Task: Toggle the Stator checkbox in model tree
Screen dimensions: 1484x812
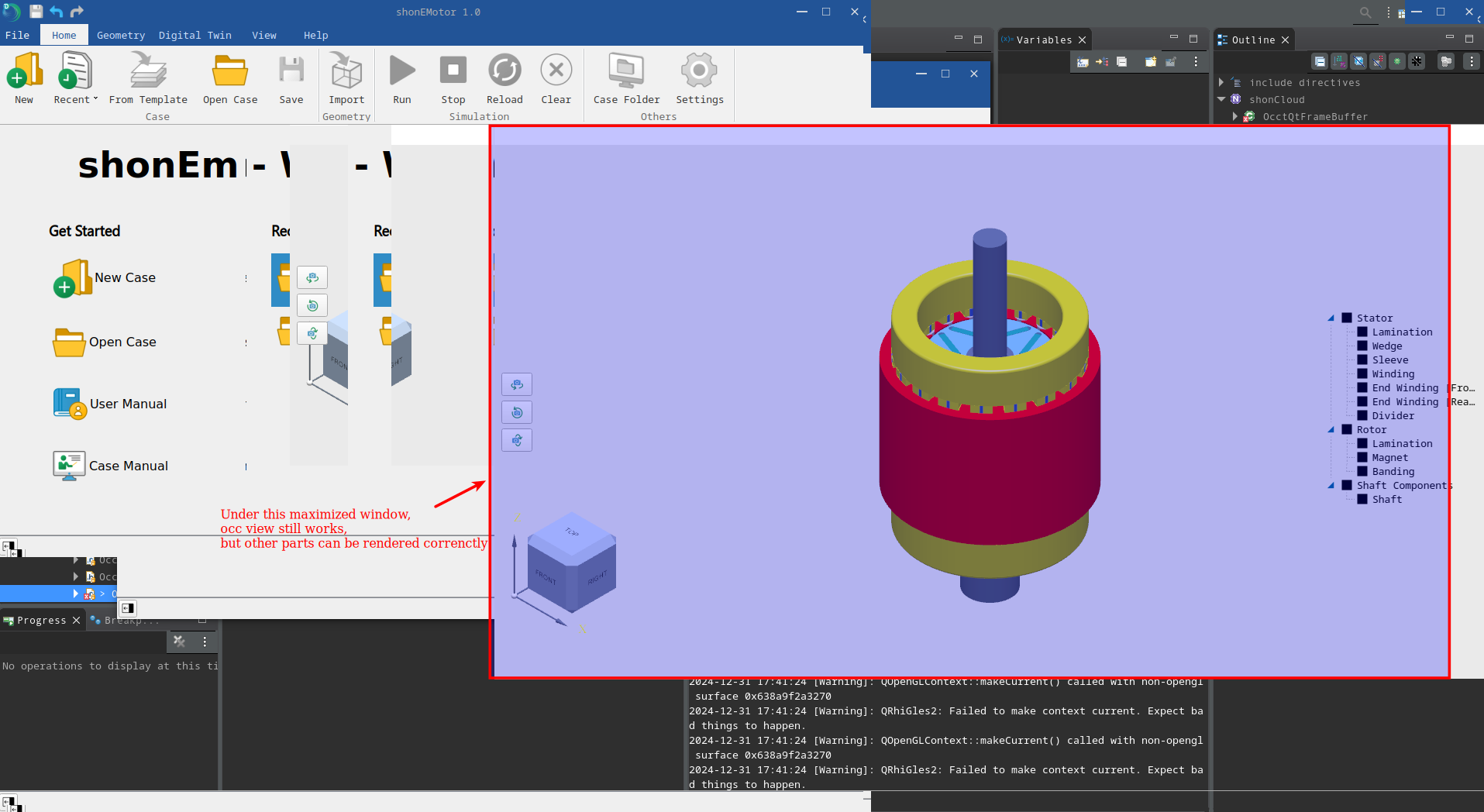Action: click(x=1347, y=318)
